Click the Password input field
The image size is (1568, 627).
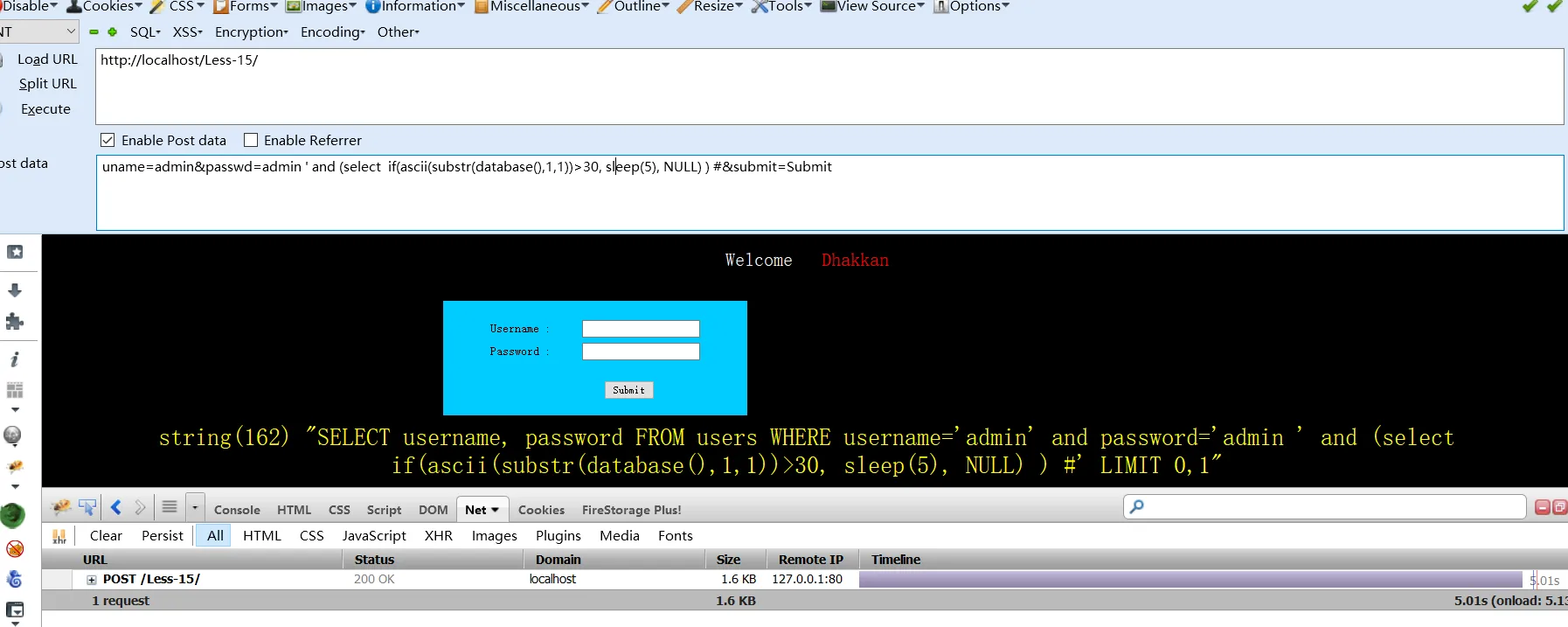(x=641, y=352)
